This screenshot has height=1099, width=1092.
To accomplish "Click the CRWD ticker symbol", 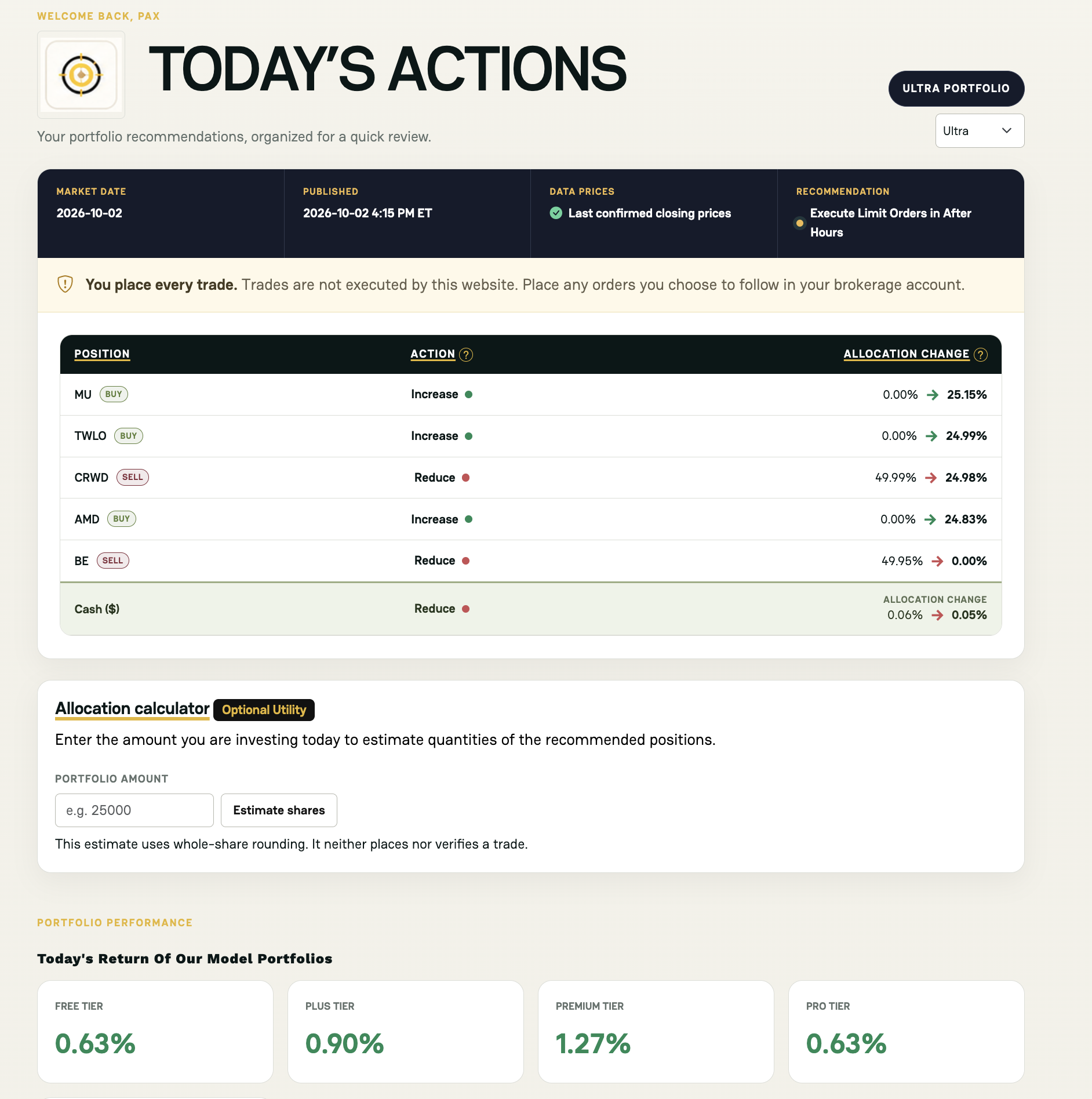I will (x=92, y=478).
